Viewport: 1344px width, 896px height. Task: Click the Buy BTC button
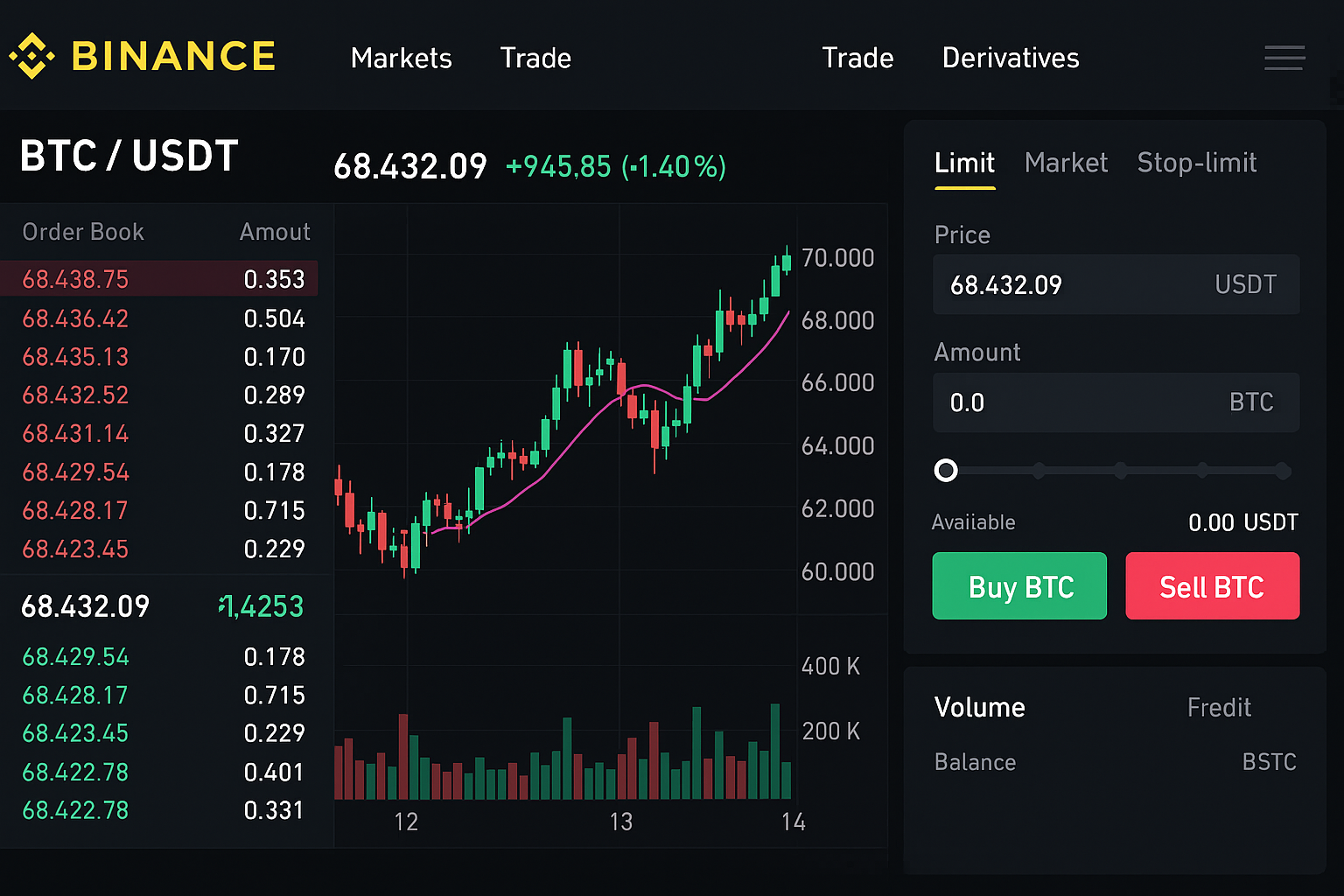1019,586
